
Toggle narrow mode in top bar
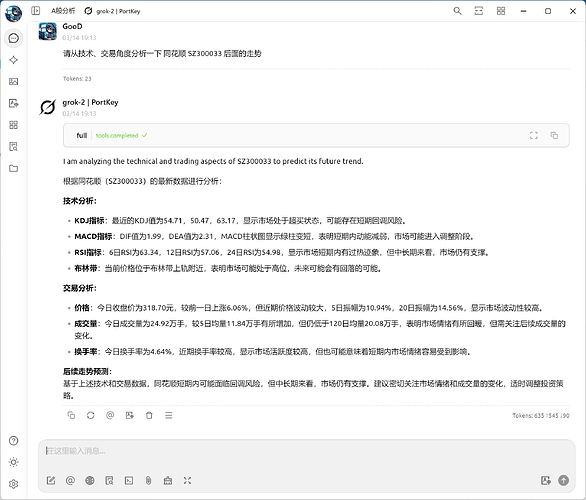[x=479, y=11]
